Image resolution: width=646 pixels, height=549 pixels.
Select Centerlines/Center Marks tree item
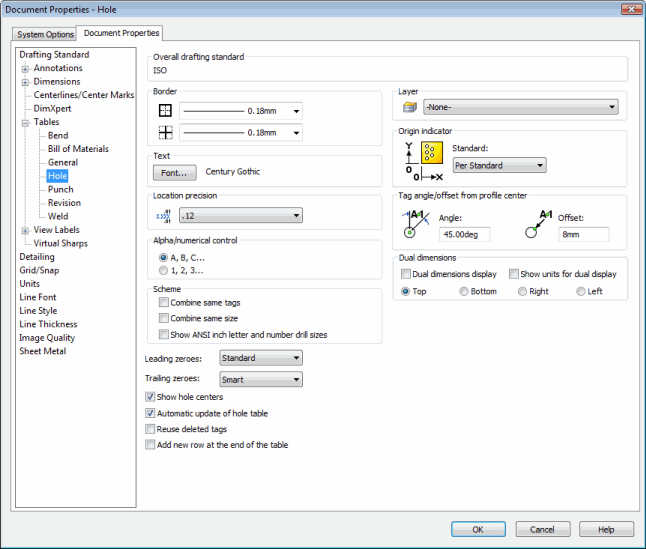(84, 95)
